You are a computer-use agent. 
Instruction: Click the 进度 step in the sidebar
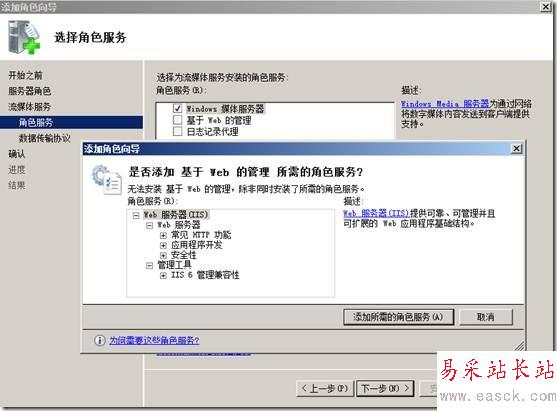click(x=17, y=169)
